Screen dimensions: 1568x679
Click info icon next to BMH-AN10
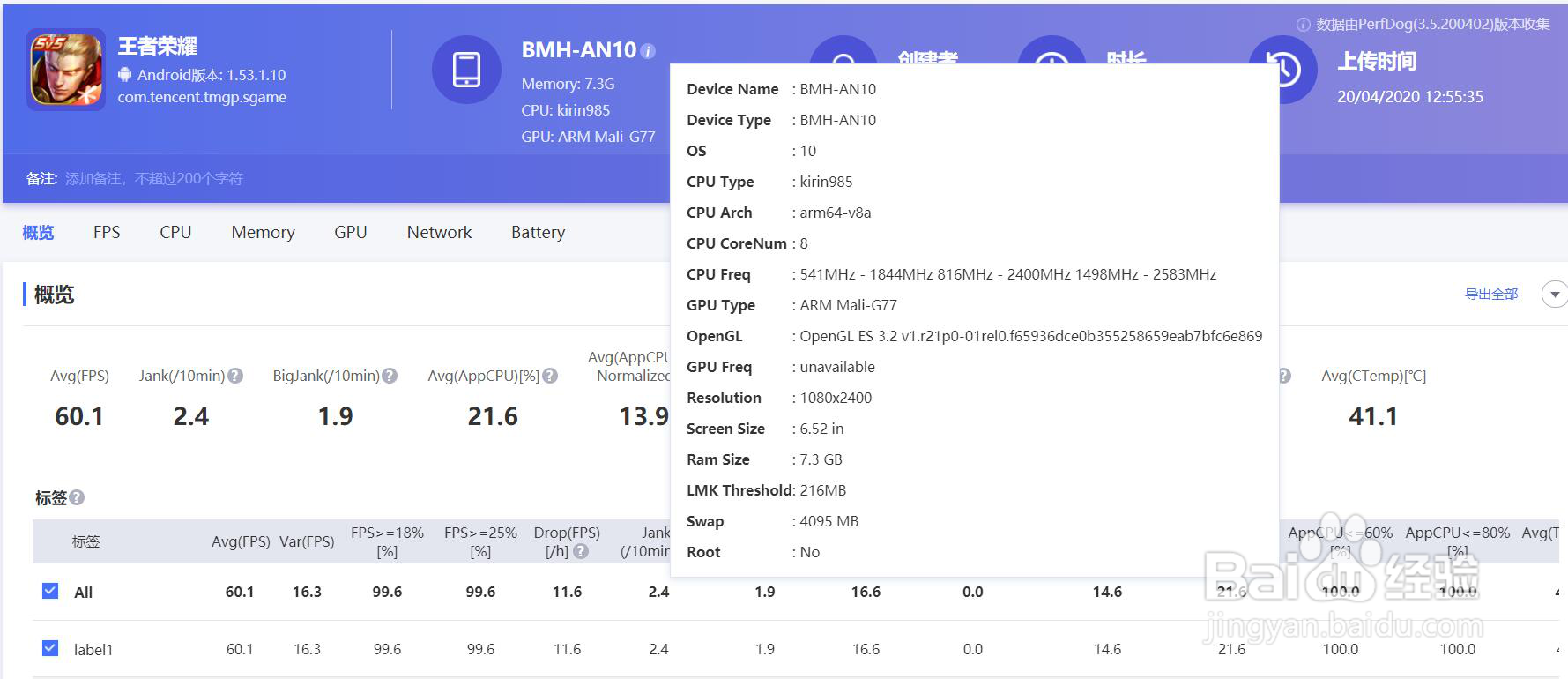point(648,51)
